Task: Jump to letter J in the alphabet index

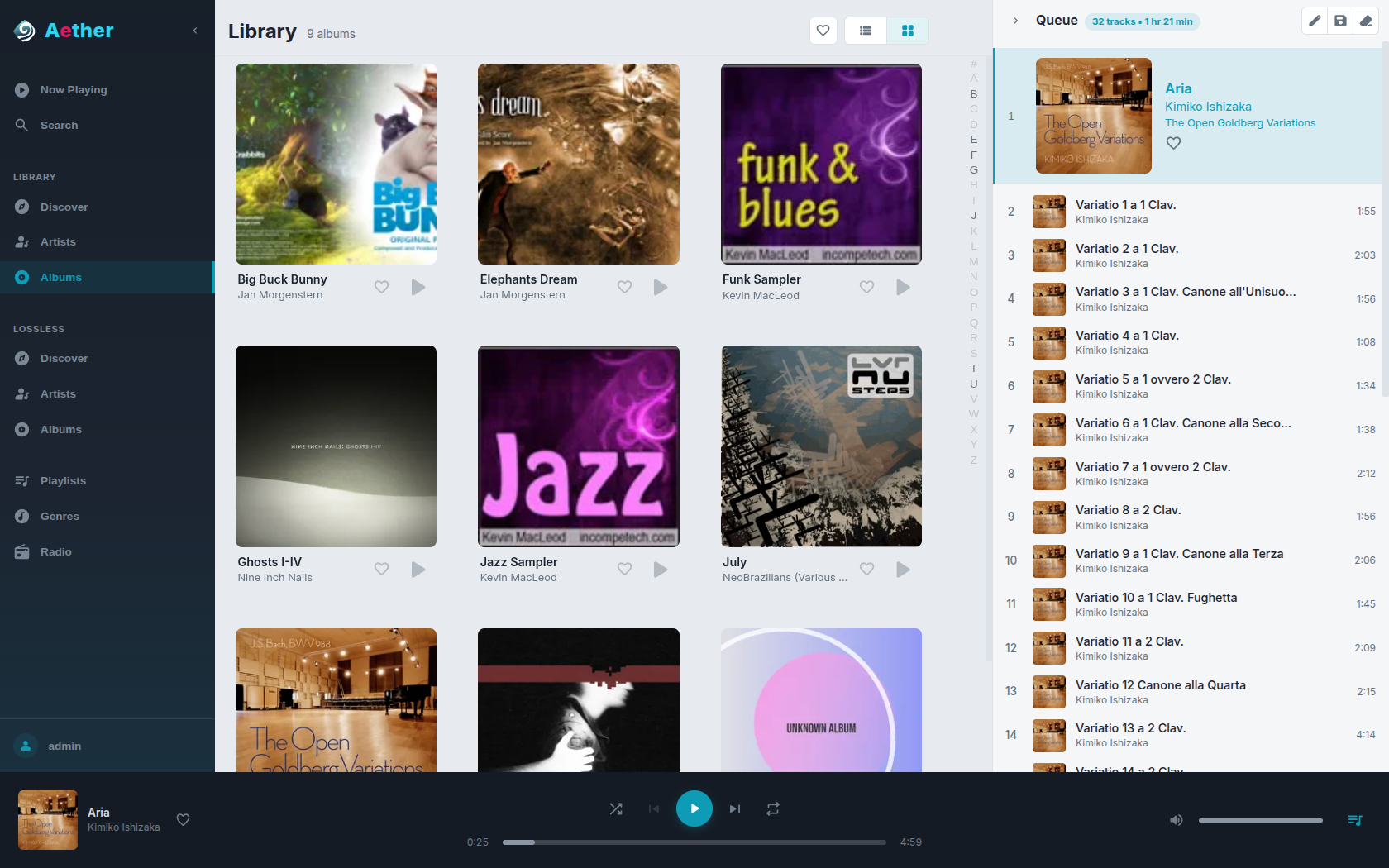Action: (x=974, y=215)
